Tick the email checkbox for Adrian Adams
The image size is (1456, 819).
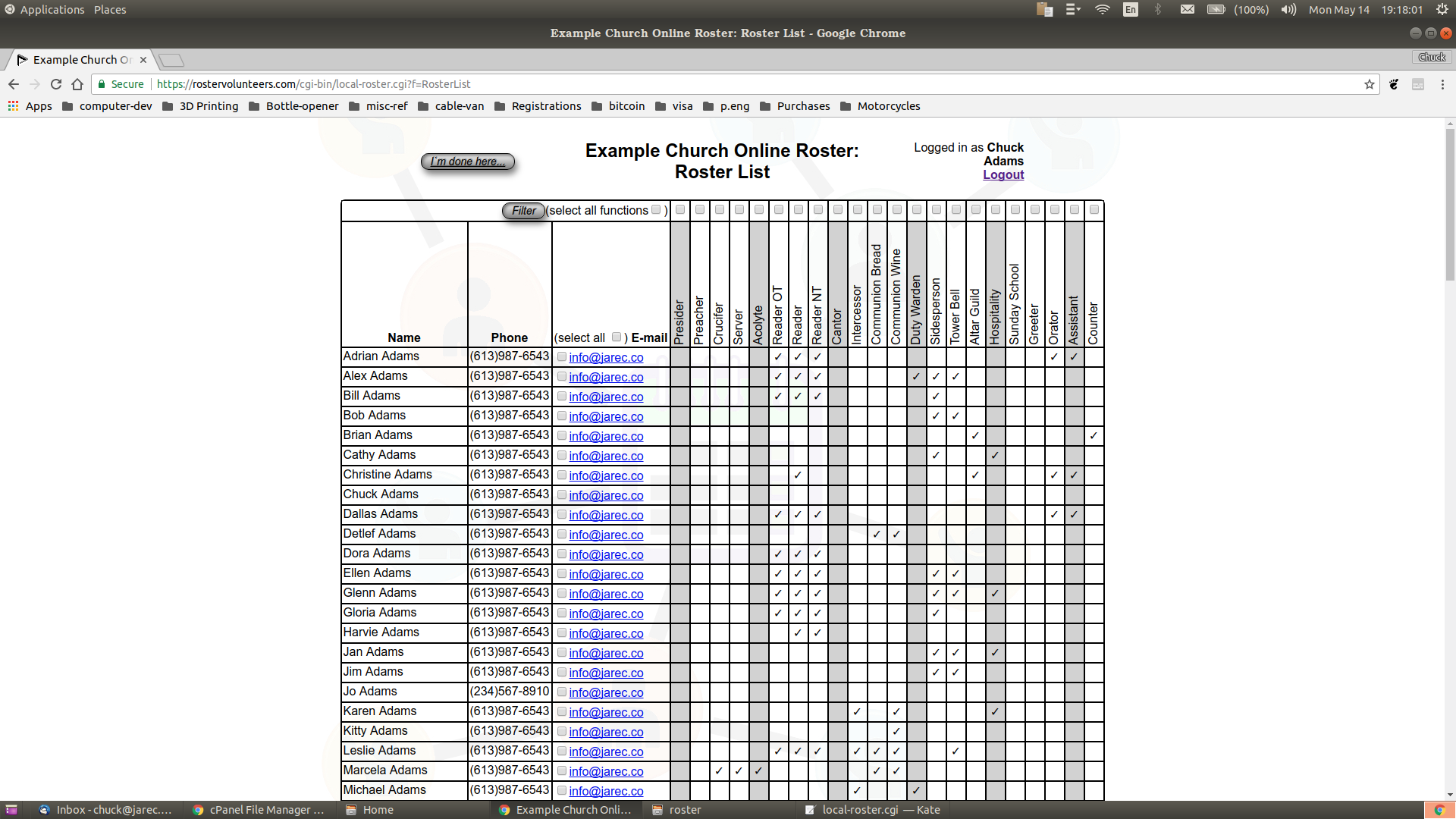tap(562, 356)
